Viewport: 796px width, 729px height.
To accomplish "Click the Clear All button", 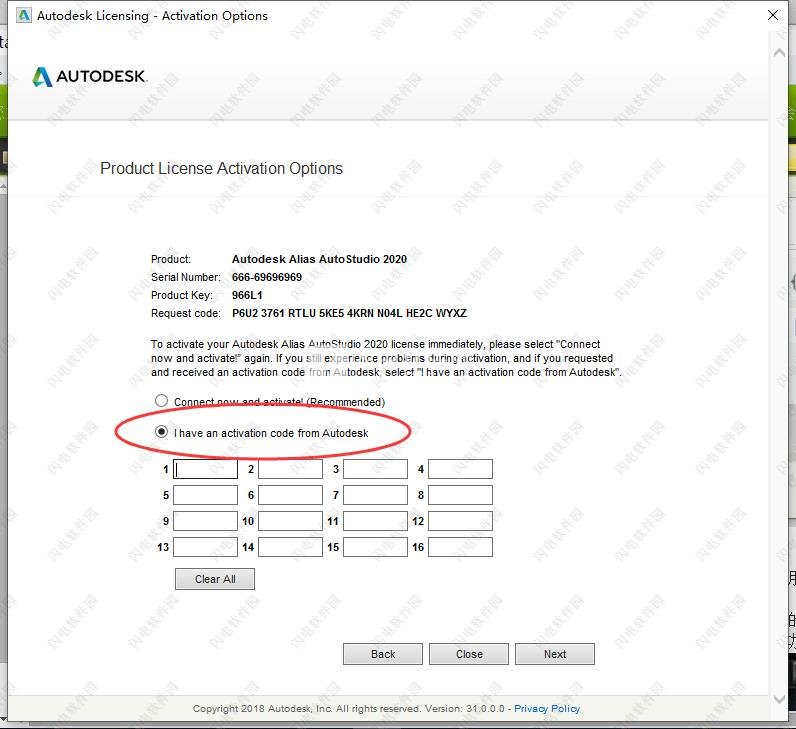I will tap(215, 579).
